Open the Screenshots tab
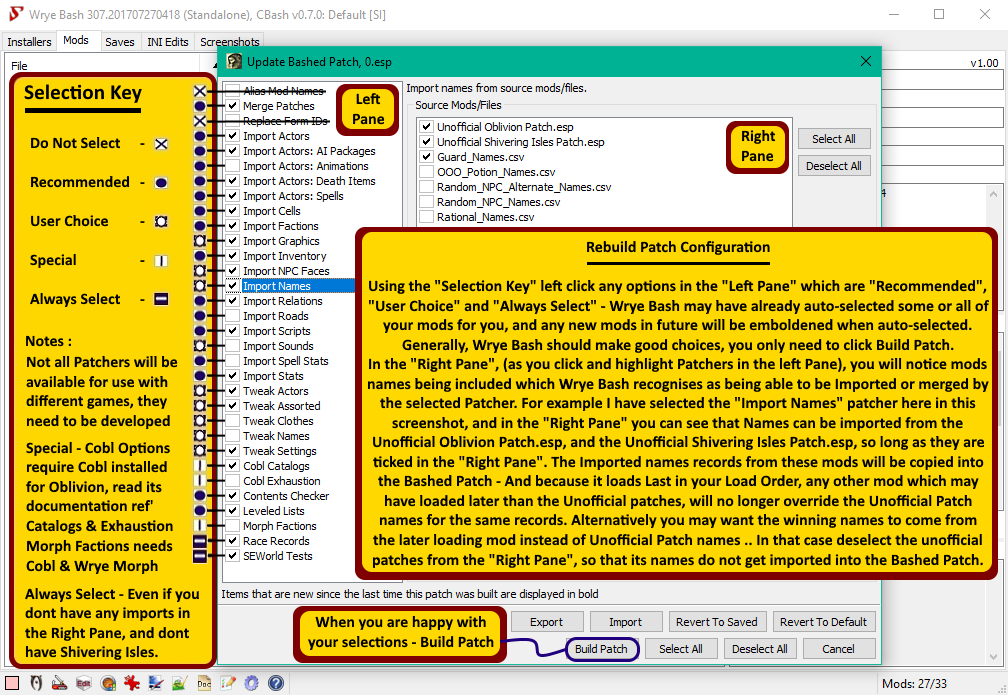 tap(230, 42)
